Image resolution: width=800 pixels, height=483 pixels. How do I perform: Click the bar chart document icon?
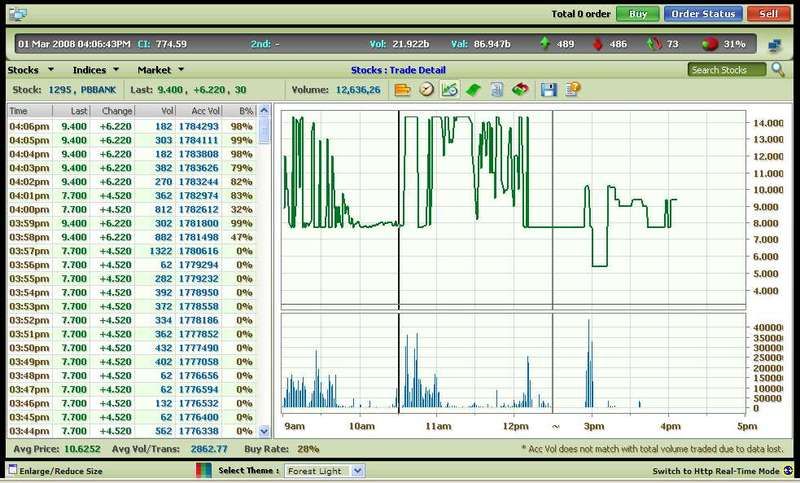tap(497, 90)
